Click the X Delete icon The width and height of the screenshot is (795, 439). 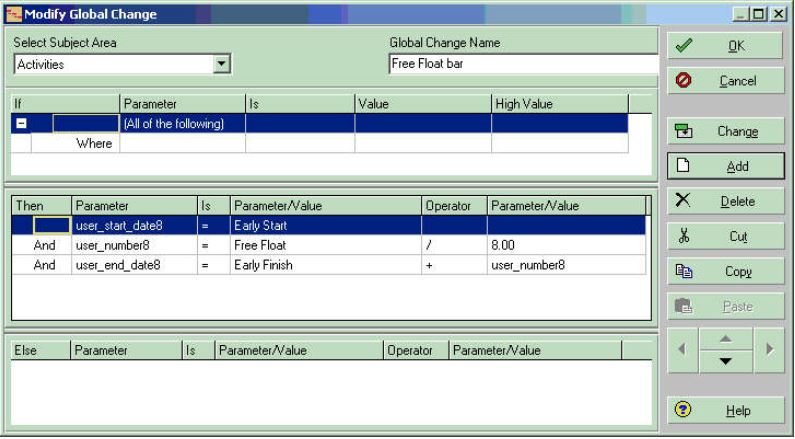[684, 201]
